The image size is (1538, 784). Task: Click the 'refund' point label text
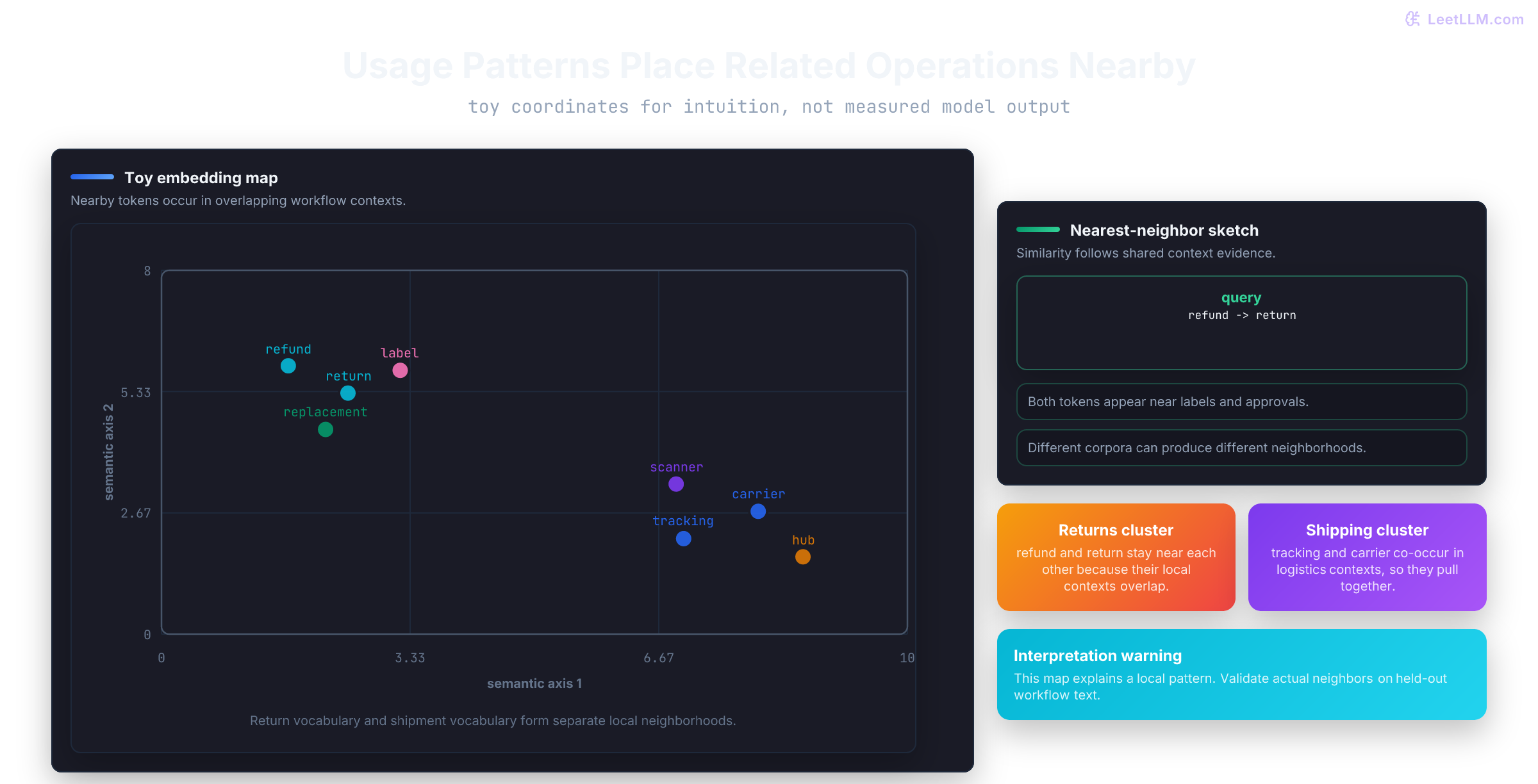point(288,349)
